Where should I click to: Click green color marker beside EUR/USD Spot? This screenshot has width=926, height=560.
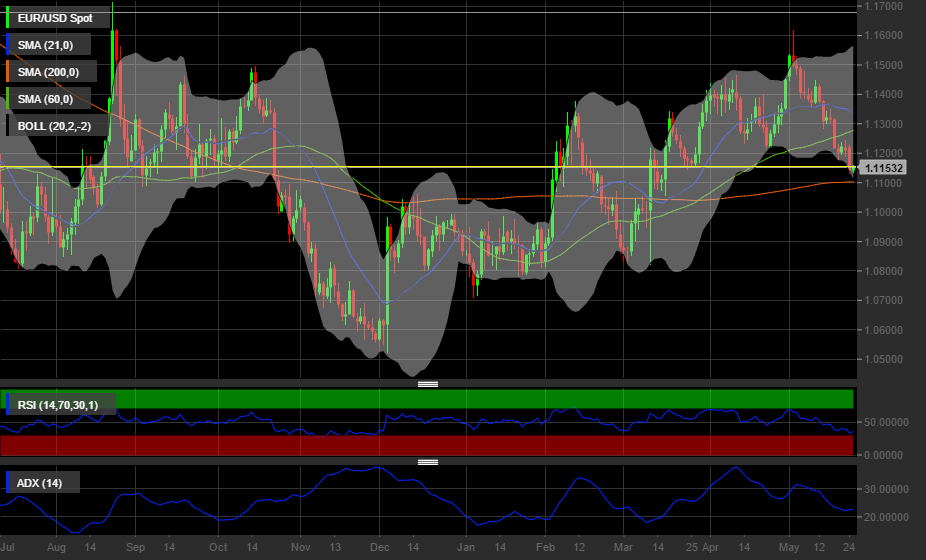coord(9,18)
